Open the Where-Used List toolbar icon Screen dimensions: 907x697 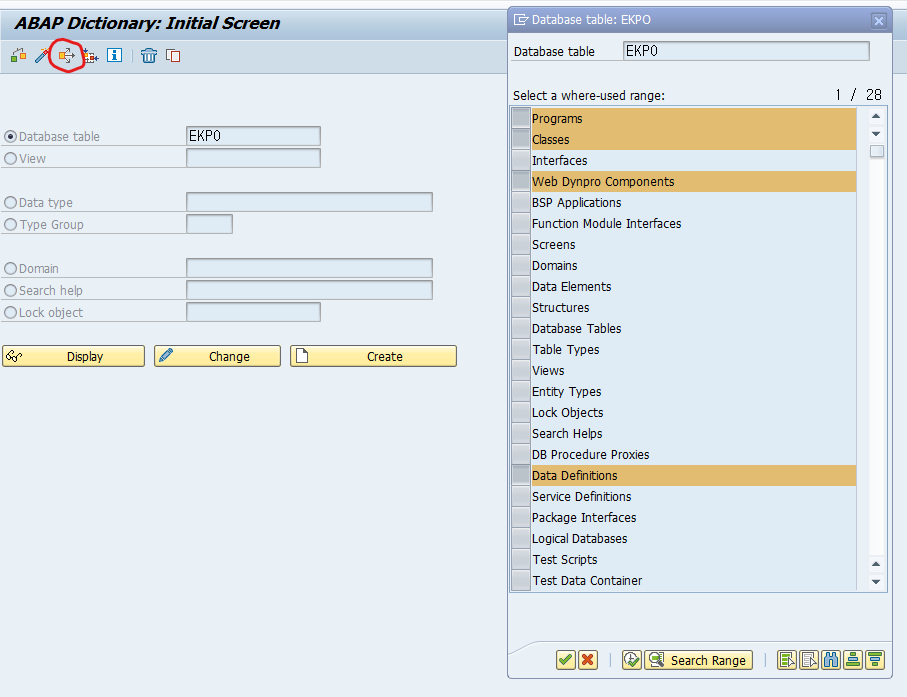(x=67, y=56)
